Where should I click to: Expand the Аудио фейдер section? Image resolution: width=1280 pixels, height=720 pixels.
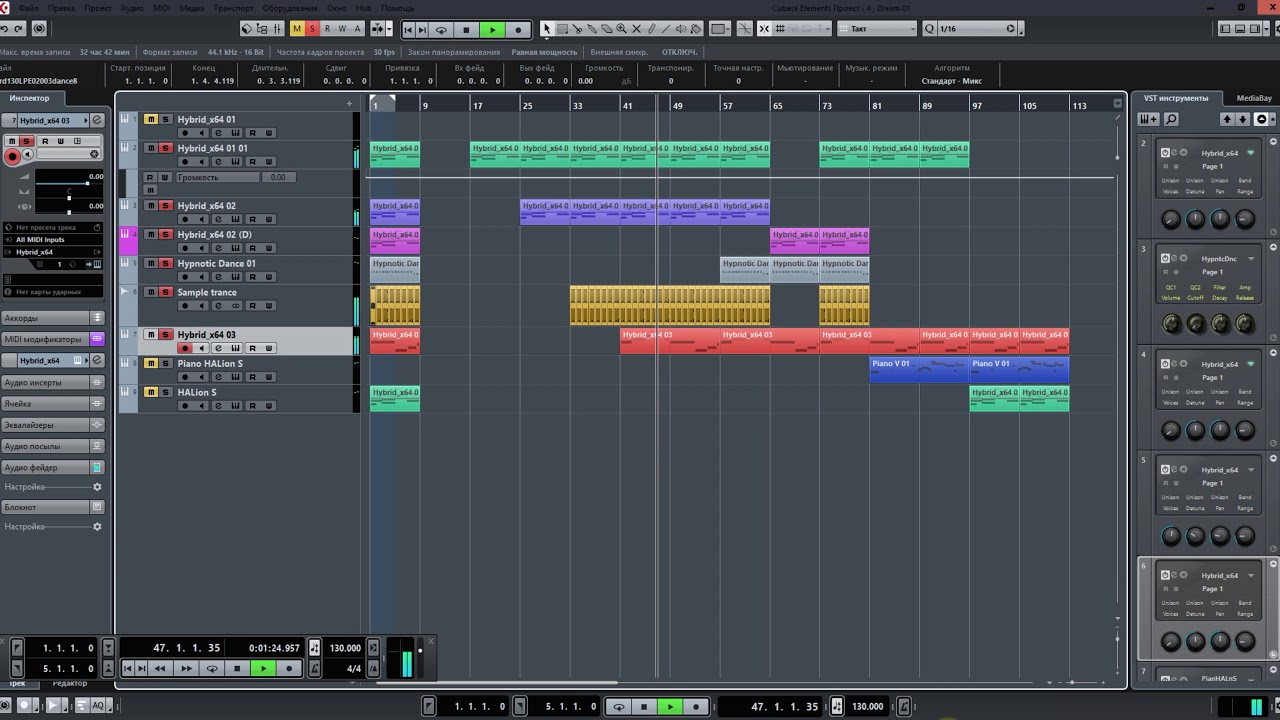point(52,467)
